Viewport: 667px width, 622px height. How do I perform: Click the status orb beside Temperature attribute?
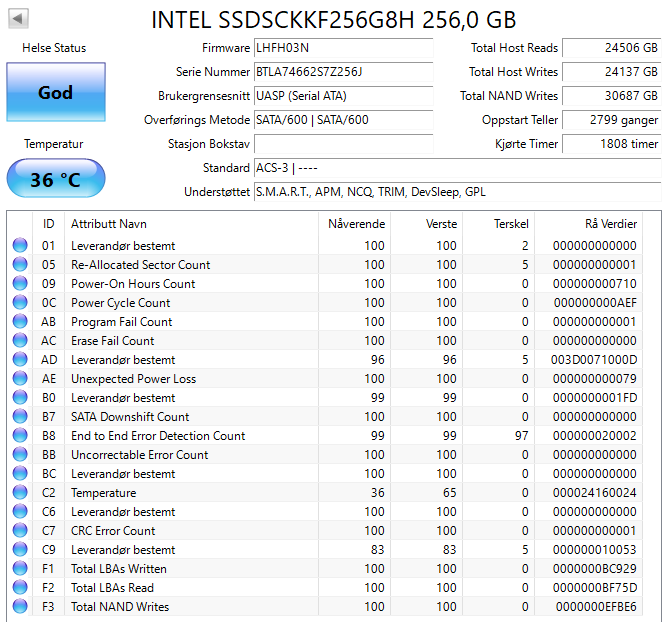pos(20,493)
